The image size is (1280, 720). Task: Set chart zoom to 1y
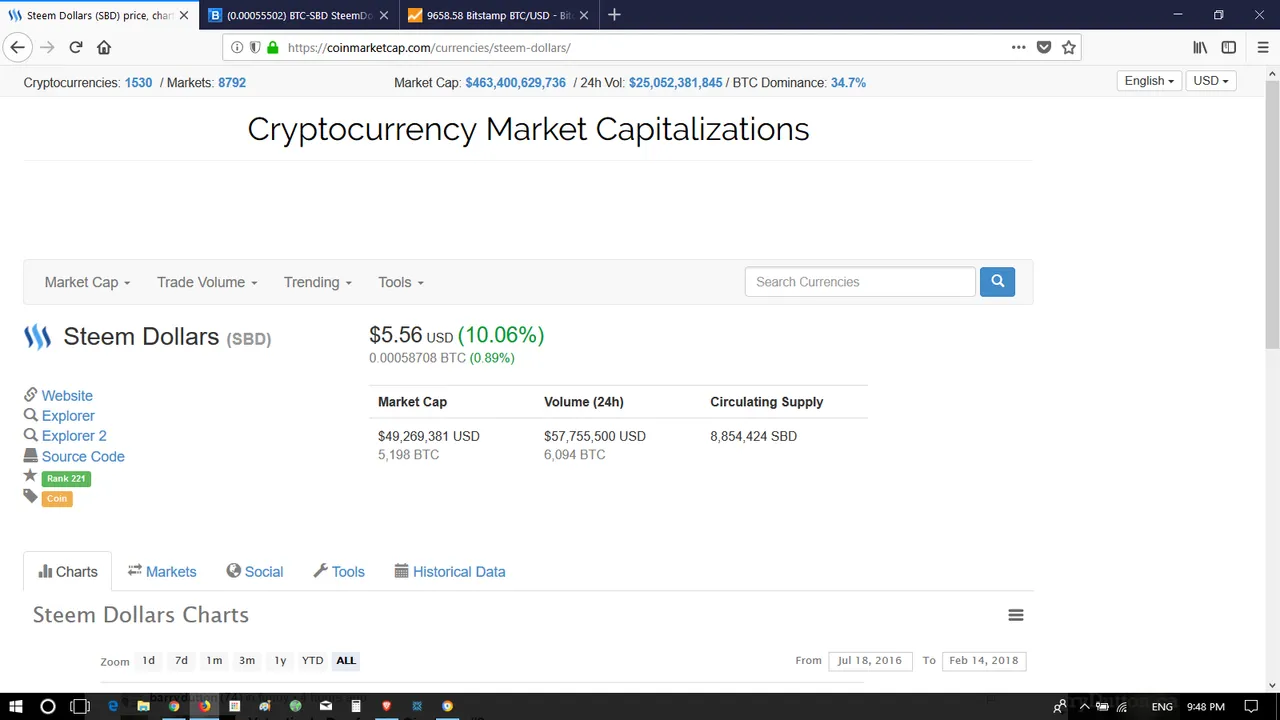coord(280,660)
